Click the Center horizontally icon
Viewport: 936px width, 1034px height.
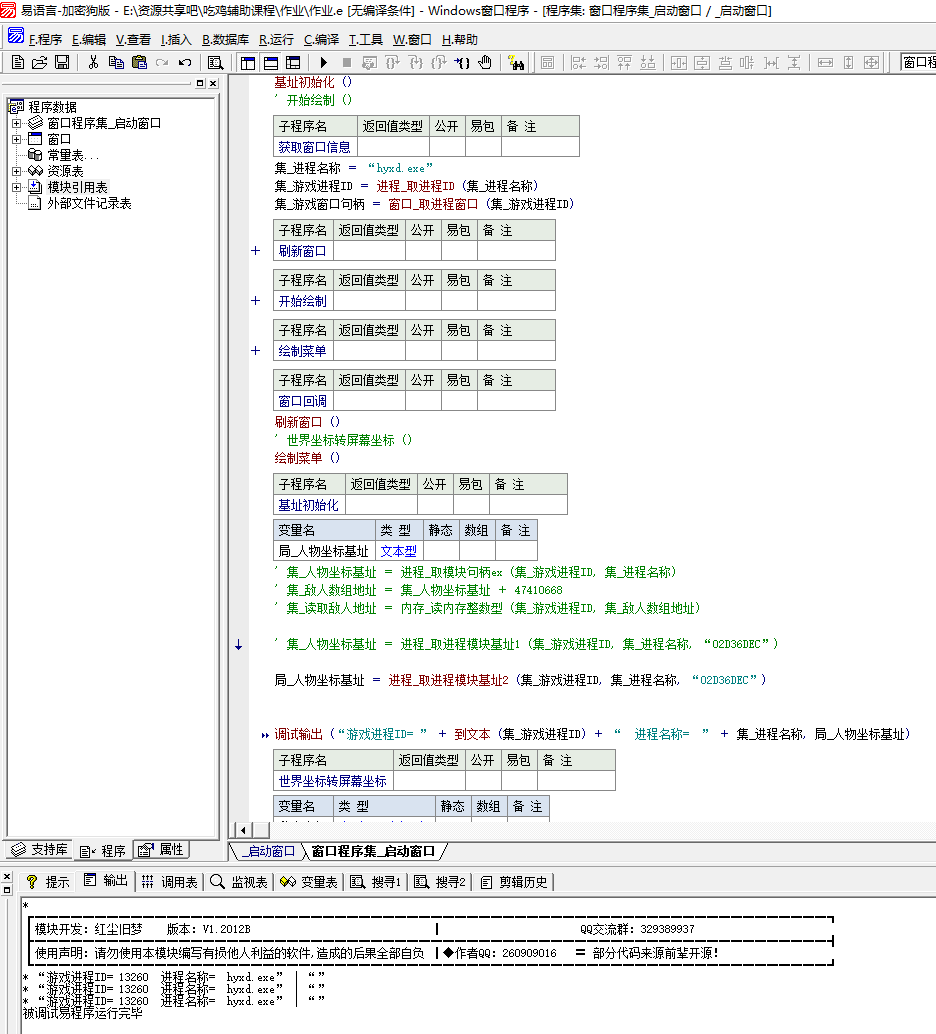tap(678, 63)
